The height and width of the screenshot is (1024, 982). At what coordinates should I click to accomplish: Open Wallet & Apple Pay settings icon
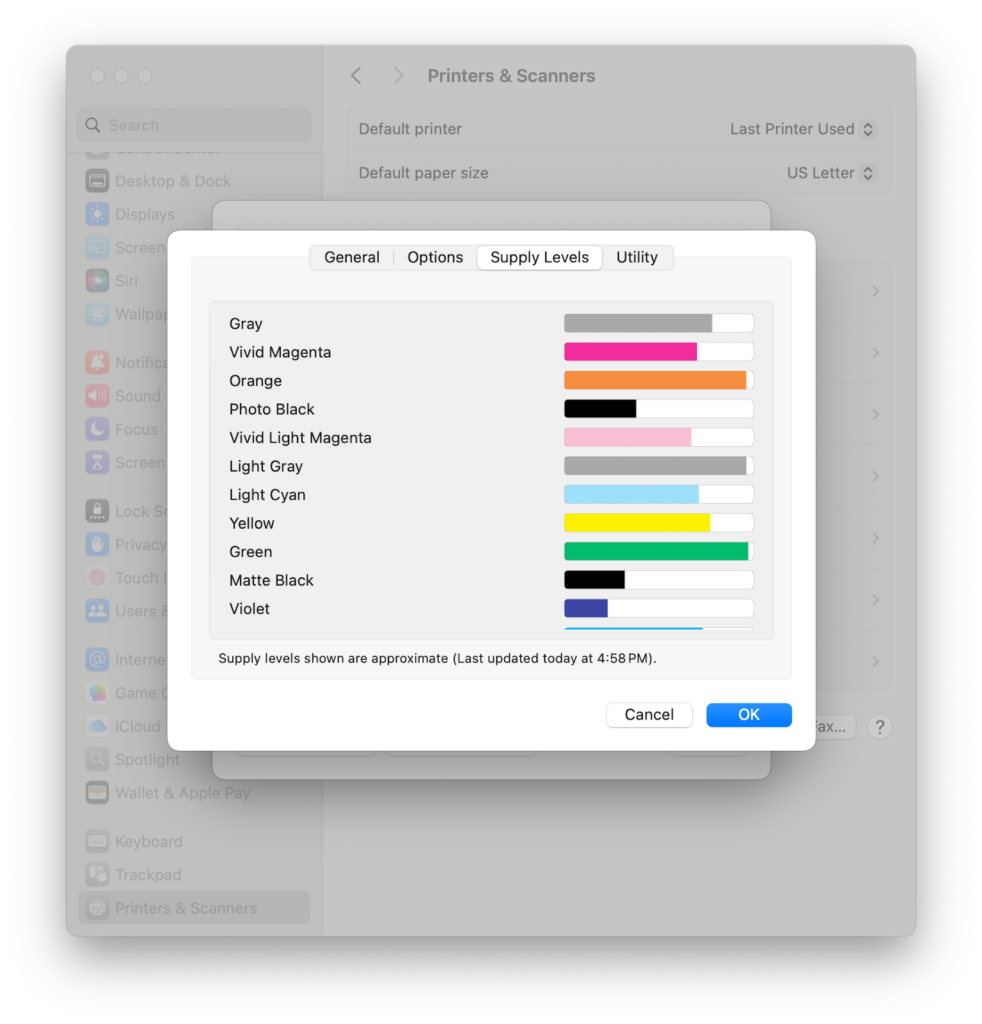click(96, 792)
